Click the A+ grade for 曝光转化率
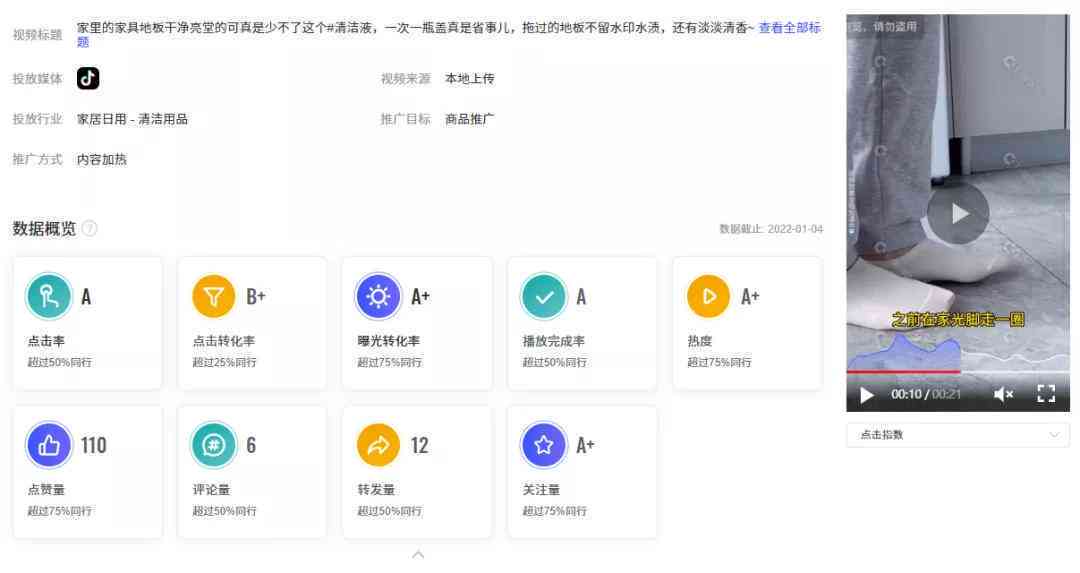This screenshot has height=573, width=1080. [420, 297]
